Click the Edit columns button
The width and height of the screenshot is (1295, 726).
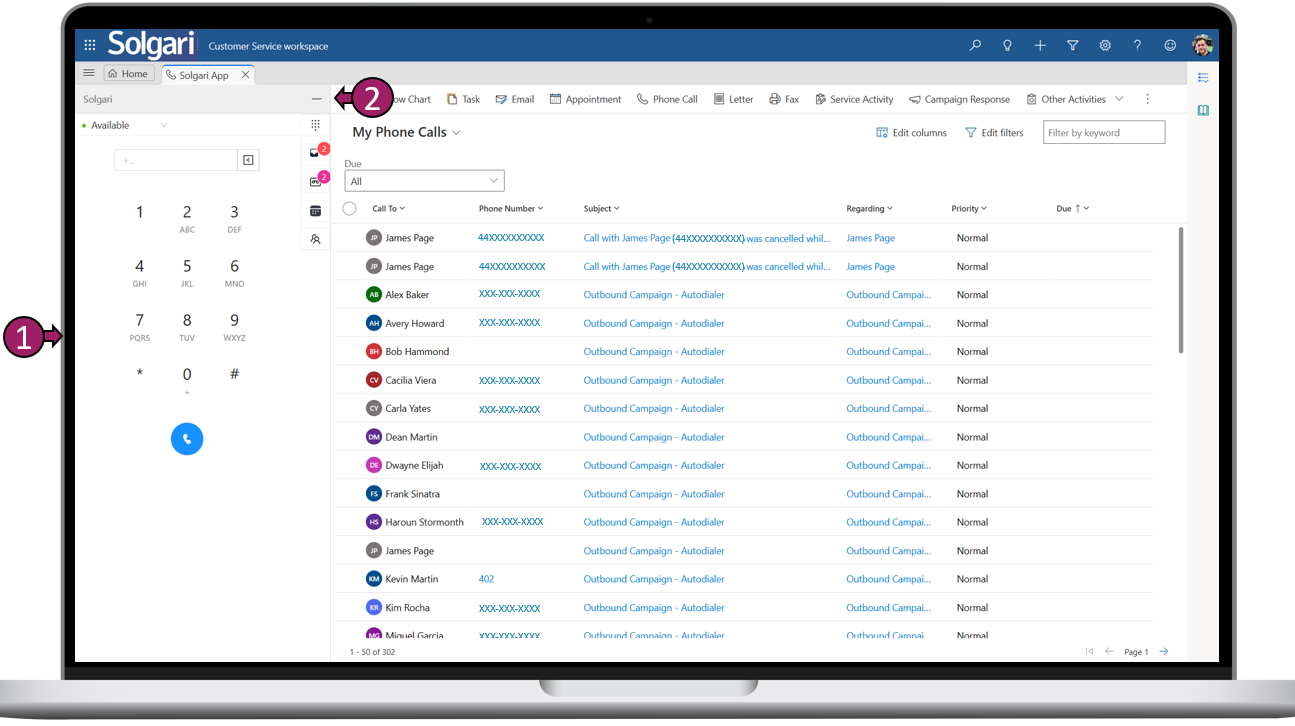[911, 132]
